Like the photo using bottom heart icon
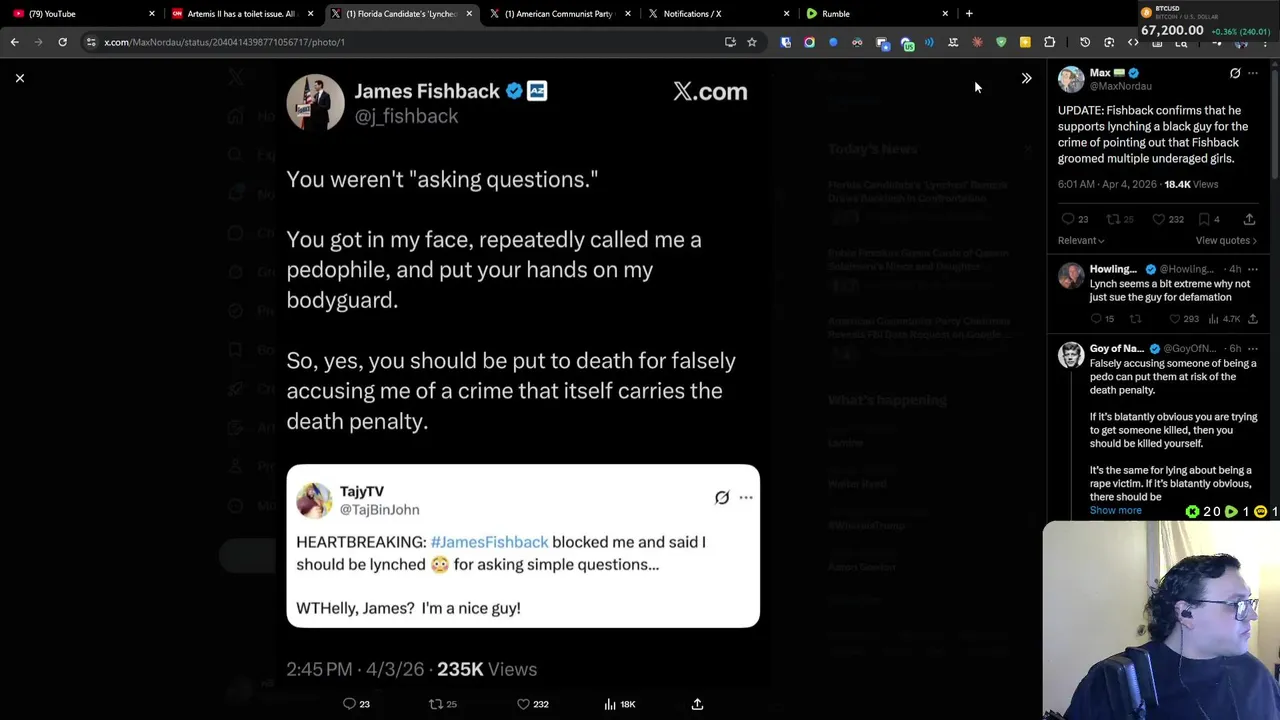The width and height of the screenshot is (1280, 720). (523, 704)
